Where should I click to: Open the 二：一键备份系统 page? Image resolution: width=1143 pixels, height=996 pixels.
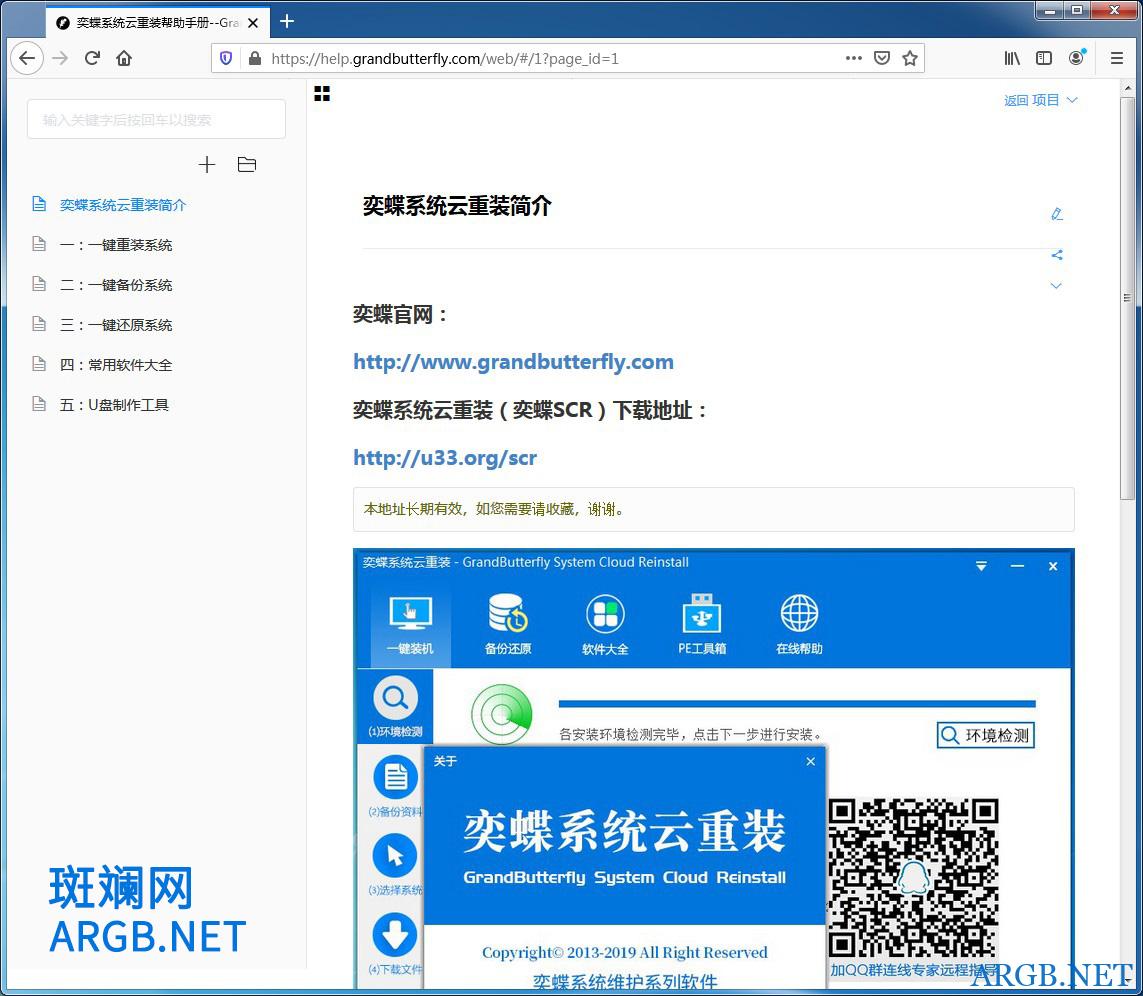point(115,285)
